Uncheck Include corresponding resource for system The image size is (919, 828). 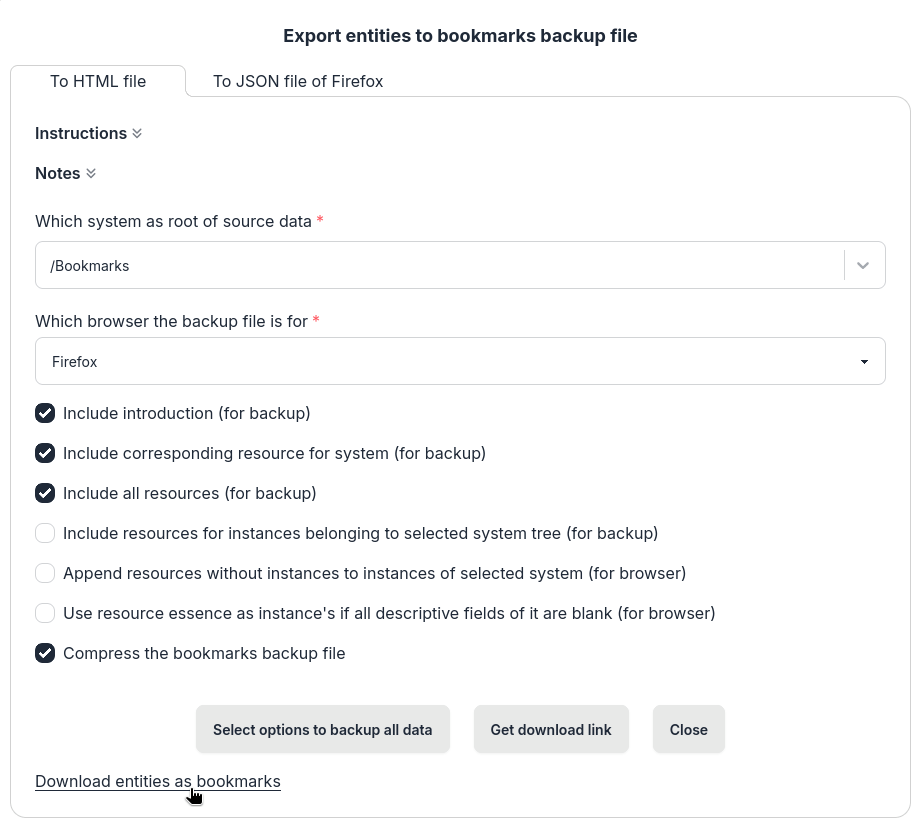[x=45, y=453]
